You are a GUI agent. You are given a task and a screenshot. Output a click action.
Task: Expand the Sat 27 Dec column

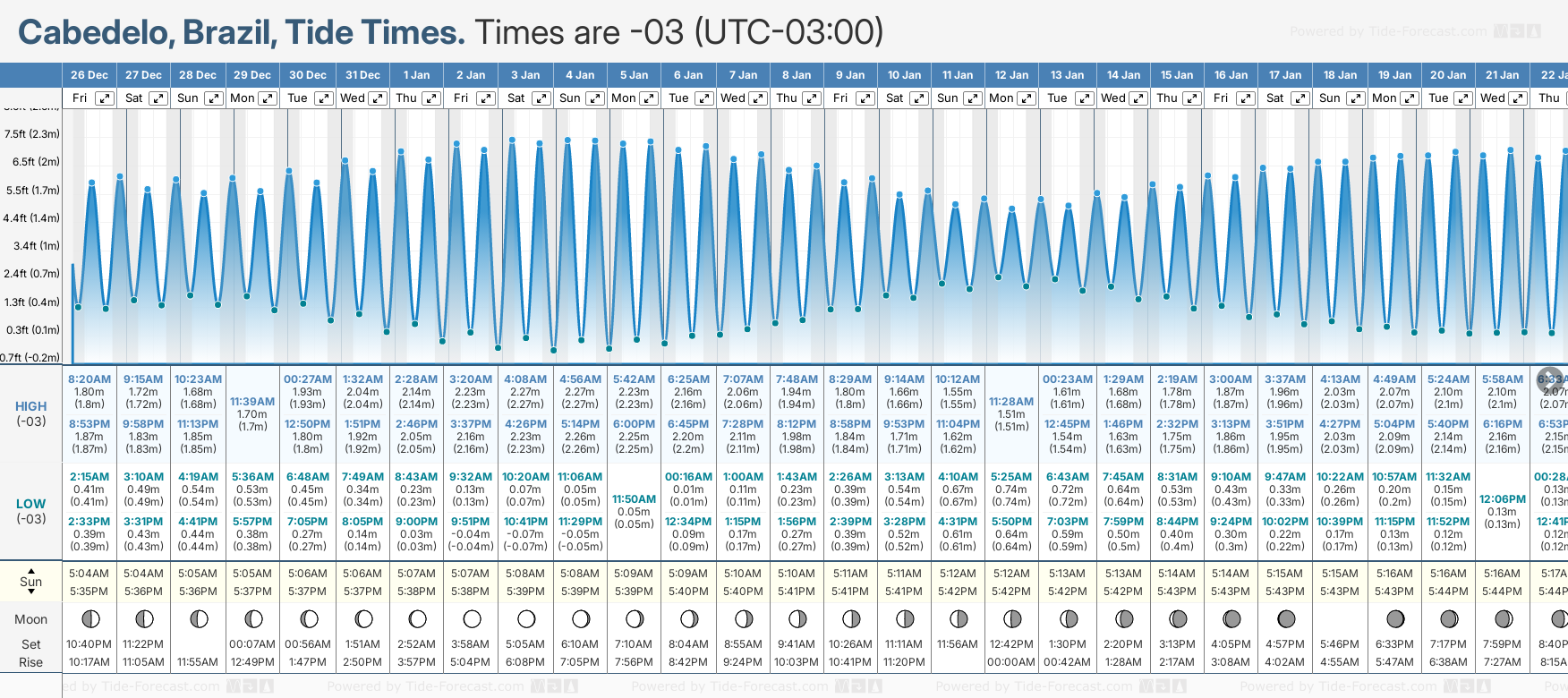point(158,98)
